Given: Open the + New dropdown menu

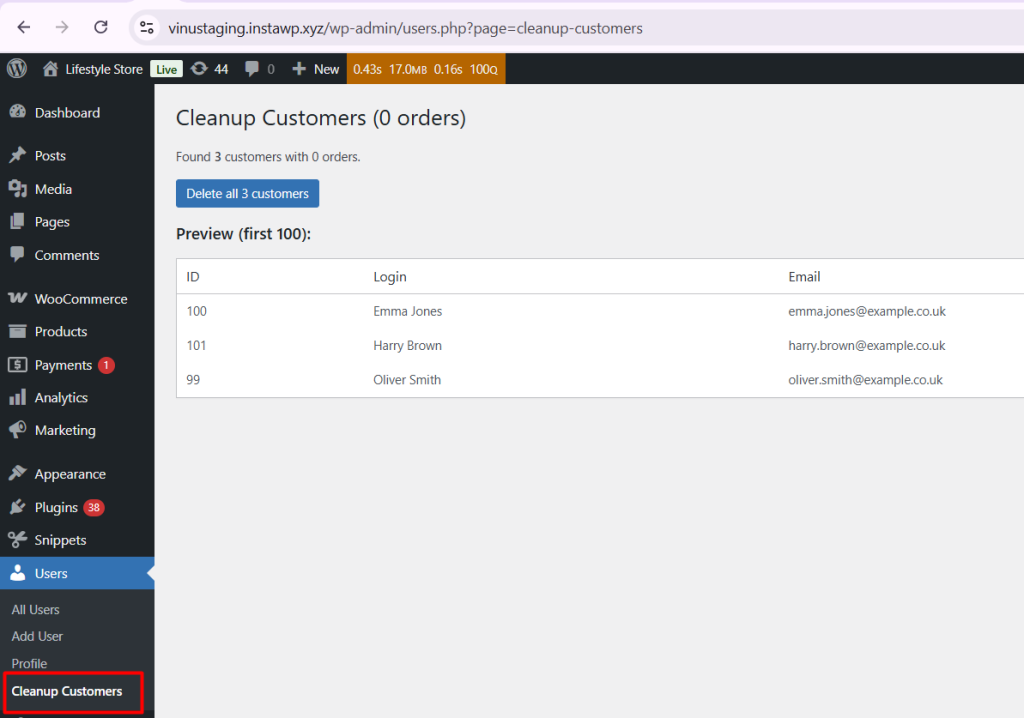Looking at the screenshot, I should [x=315, y=68].
